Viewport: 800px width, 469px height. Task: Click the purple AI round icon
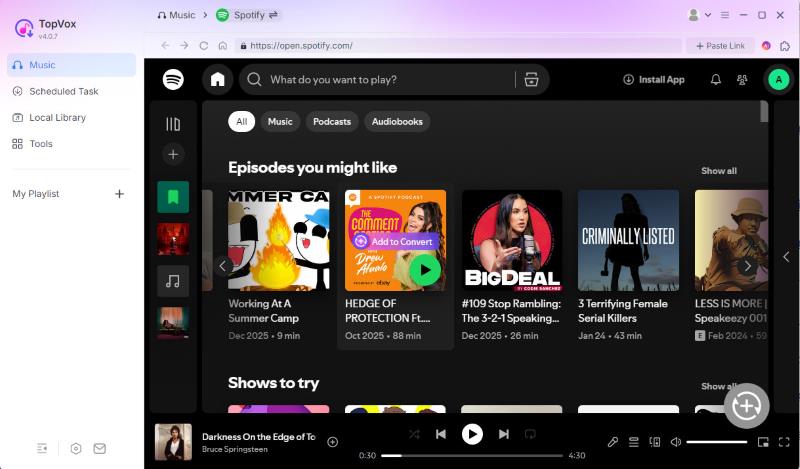(766, 46)
